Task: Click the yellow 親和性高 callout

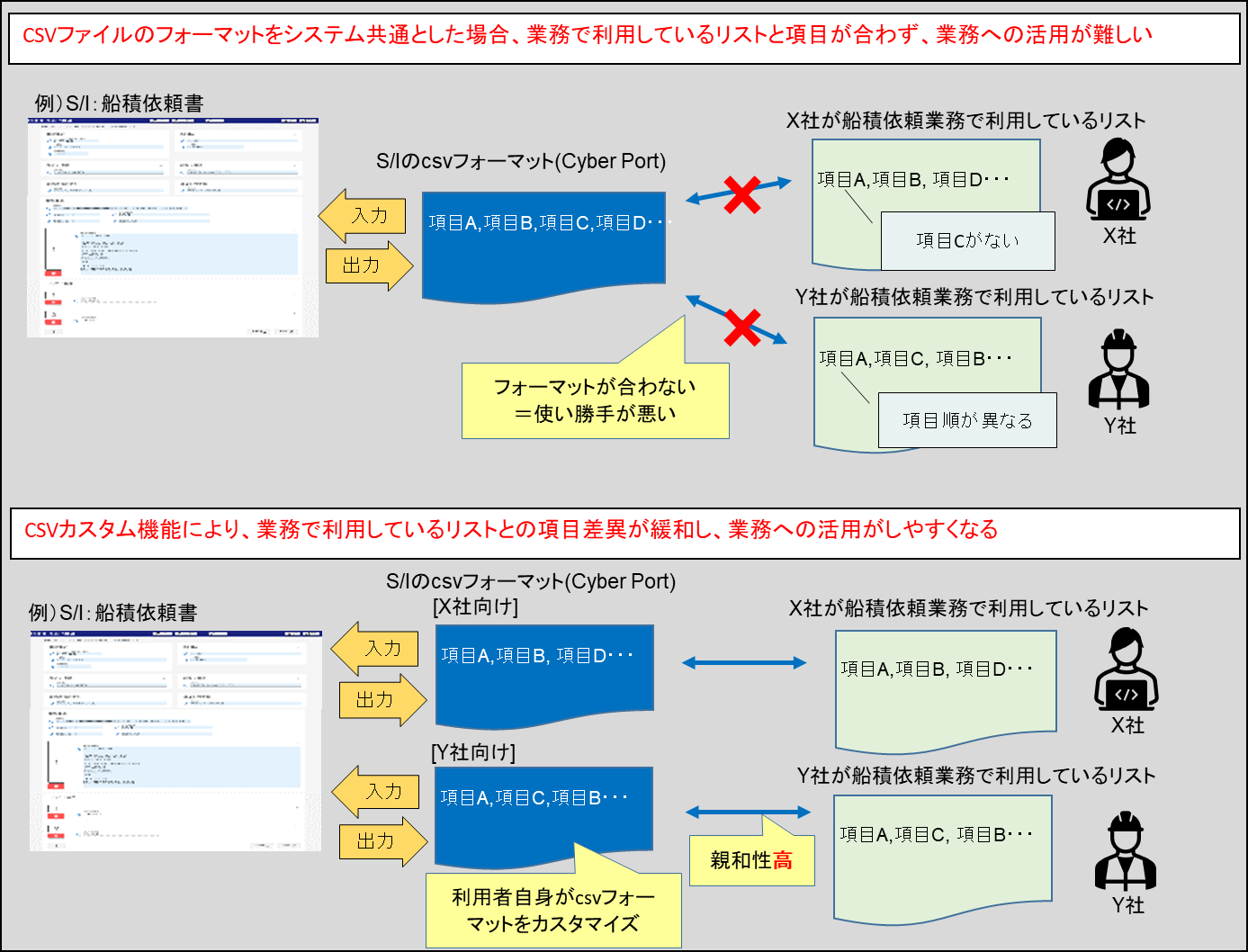Action: 751,860
